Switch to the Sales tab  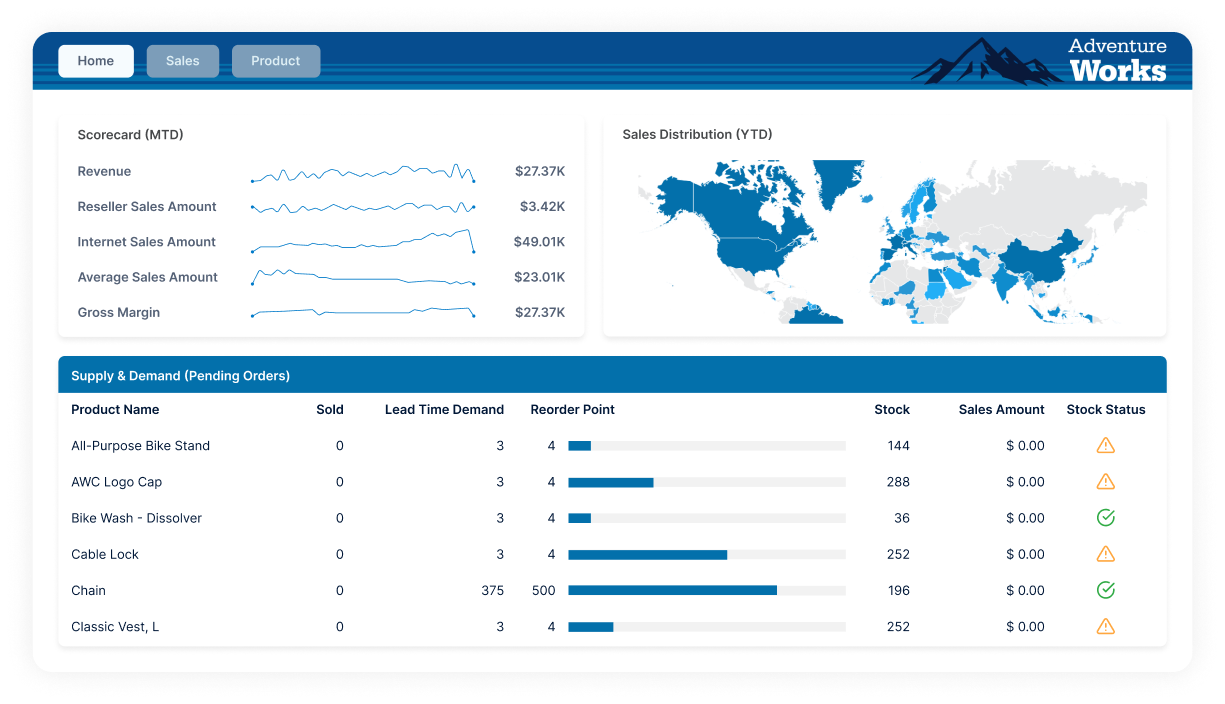pos(183,61)
